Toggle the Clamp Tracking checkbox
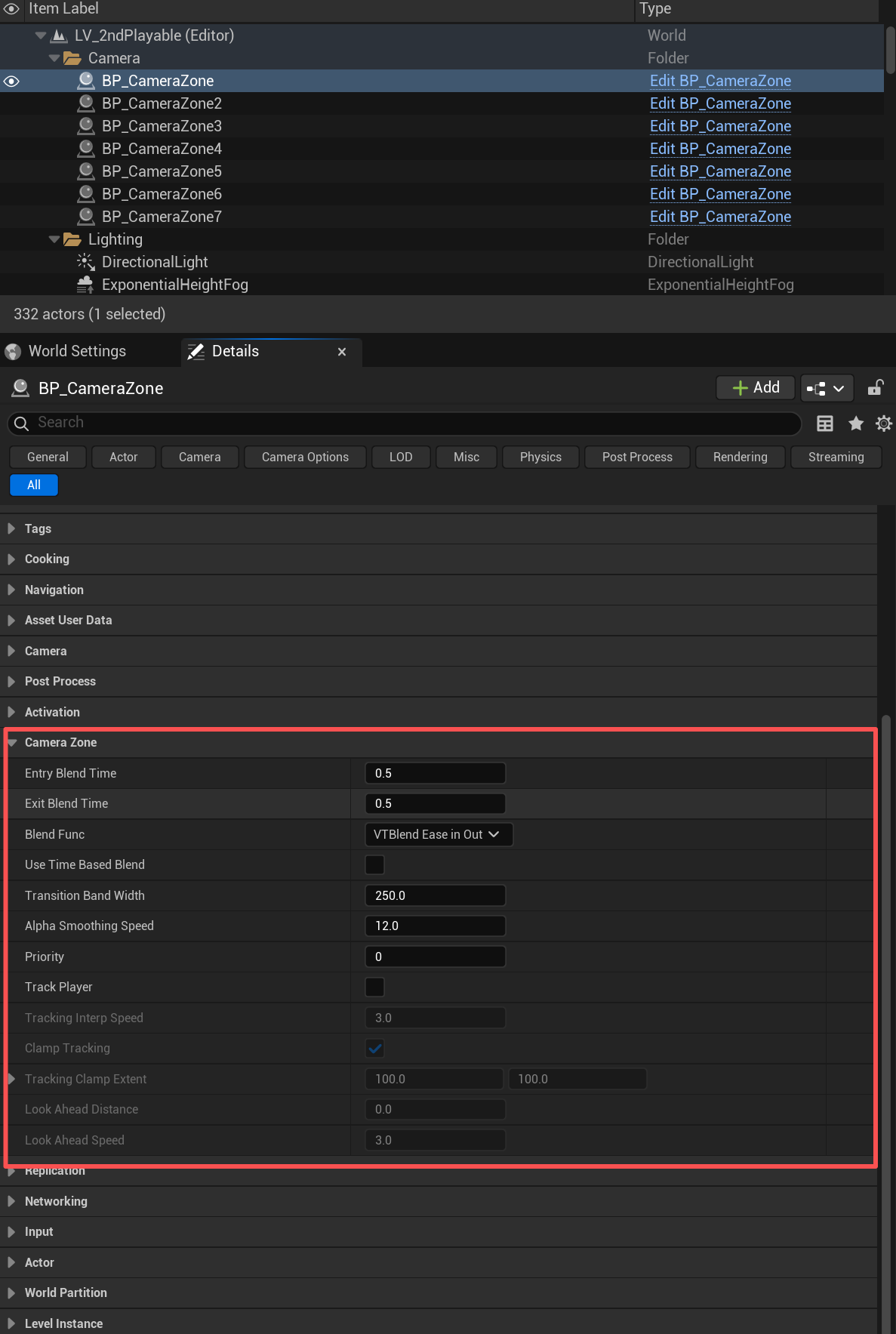This screenshot has width=896, height=1334. click(374, 1049)
